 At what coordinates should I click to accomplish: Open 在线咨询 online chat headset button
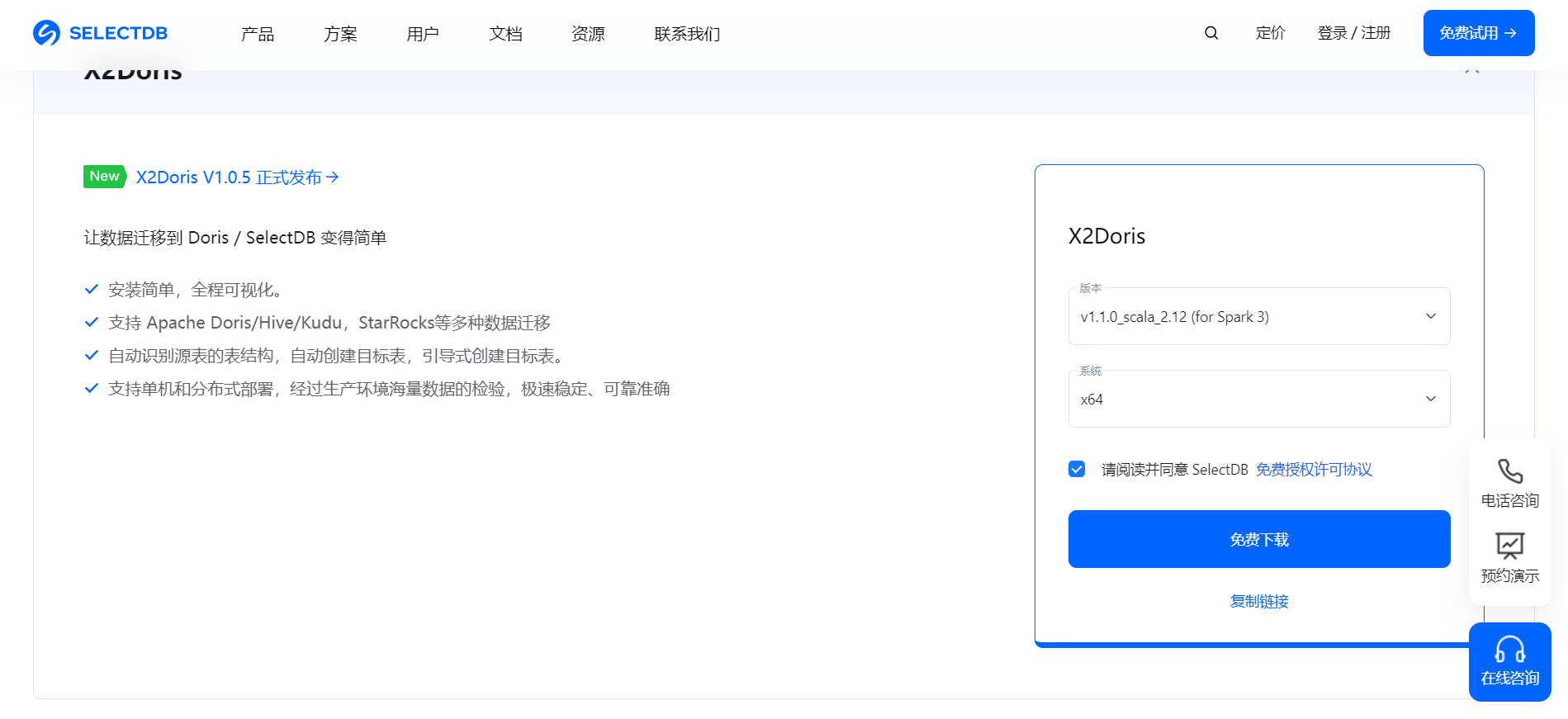coord(1509,662)
